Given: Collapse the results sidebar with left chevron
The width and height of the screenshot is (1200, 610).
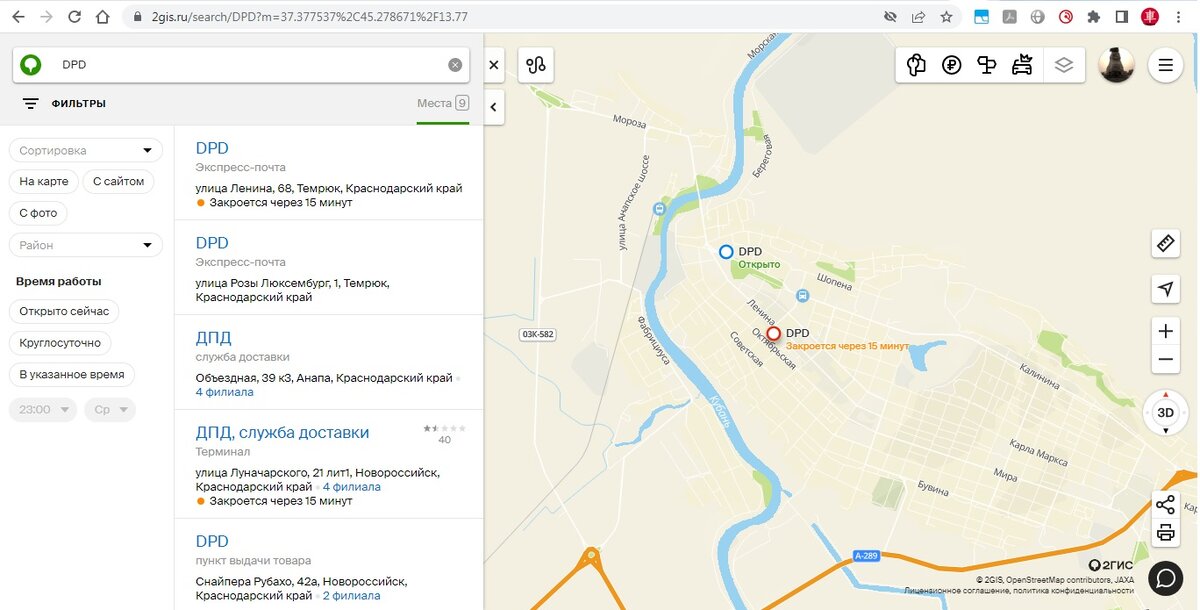Looking at the screenshot, I should point(494,105).
